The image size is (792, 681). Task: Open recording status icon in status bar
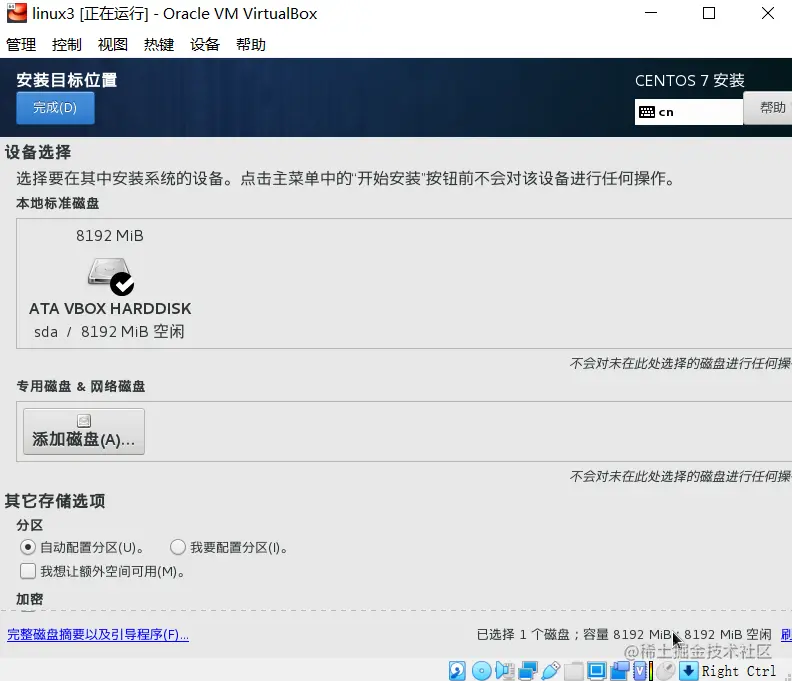click(x=620, y=671)
